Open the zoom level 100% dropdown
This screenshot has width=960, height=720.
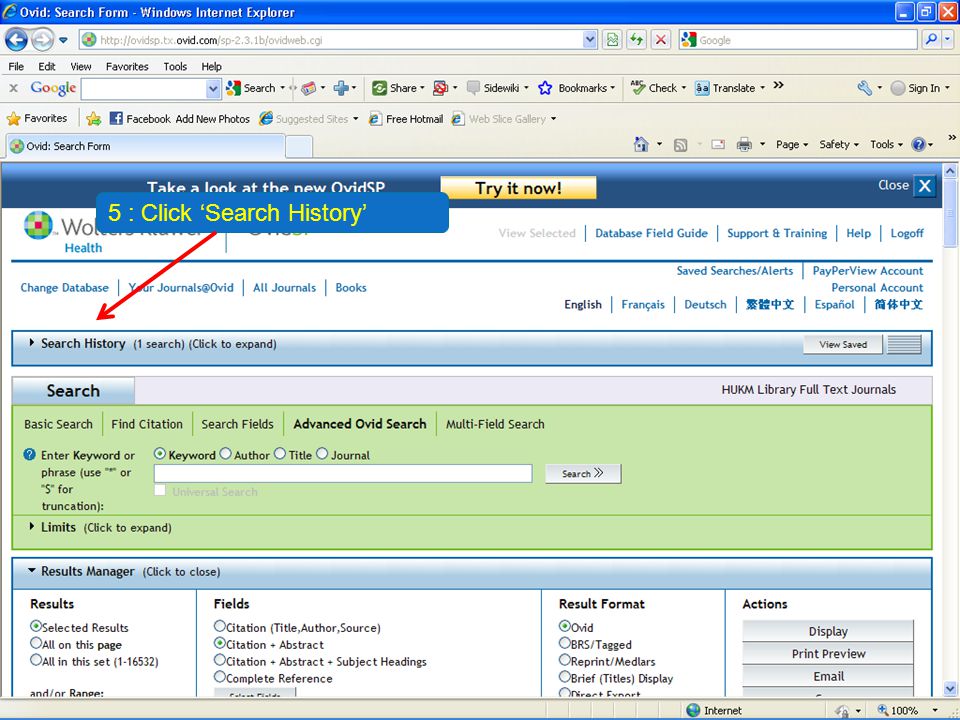pyautogui.click(x=935, y=710)
